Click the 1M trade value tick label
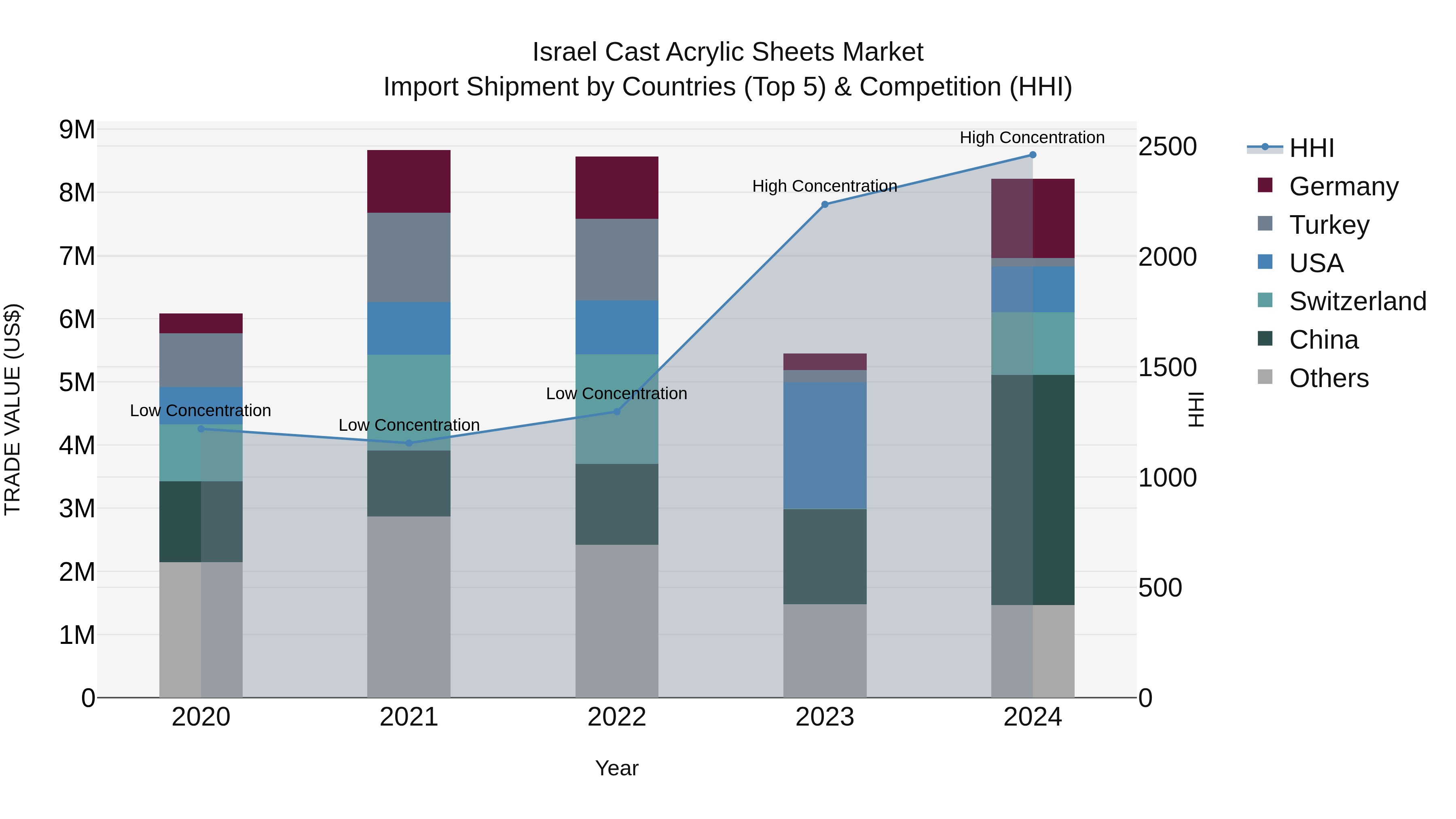Screen dimensions: 1456x819 click(77, 635)
